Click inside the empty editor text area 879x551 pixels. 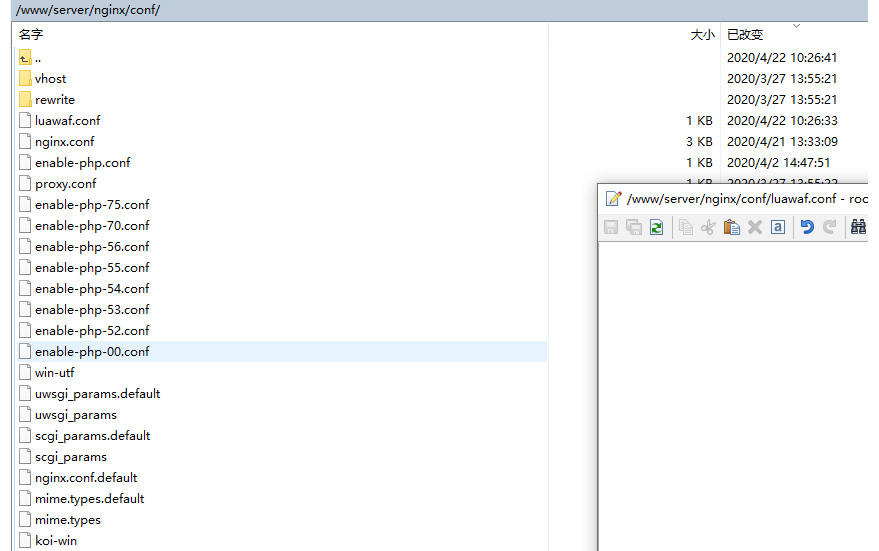pyautogui.click(x=733, y=396)
